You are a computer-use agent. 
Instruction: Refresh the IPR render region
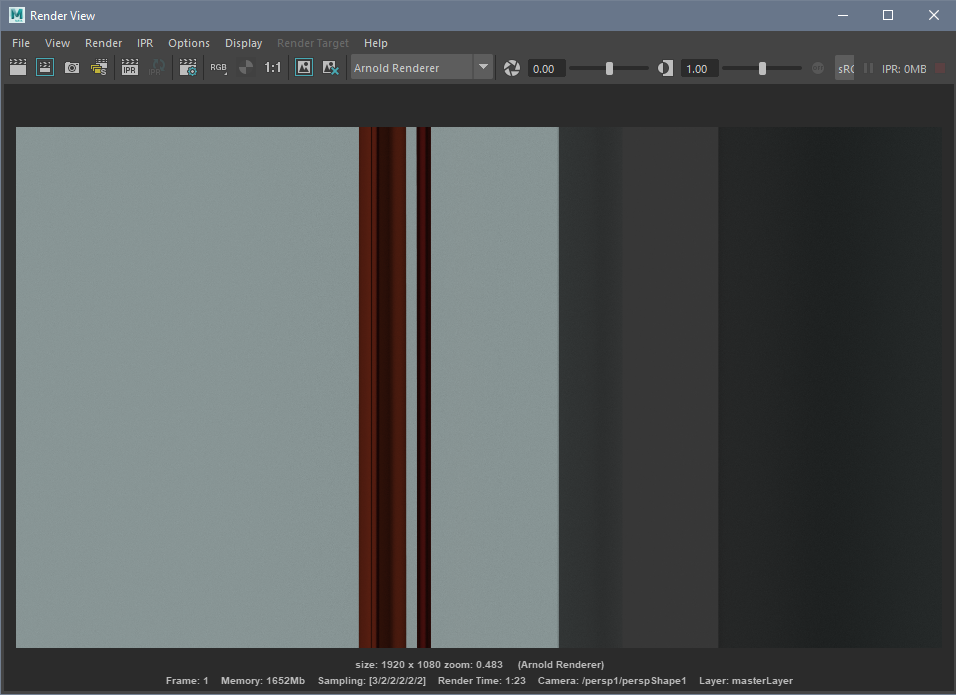pyautogui.click(x=156, y=67)
